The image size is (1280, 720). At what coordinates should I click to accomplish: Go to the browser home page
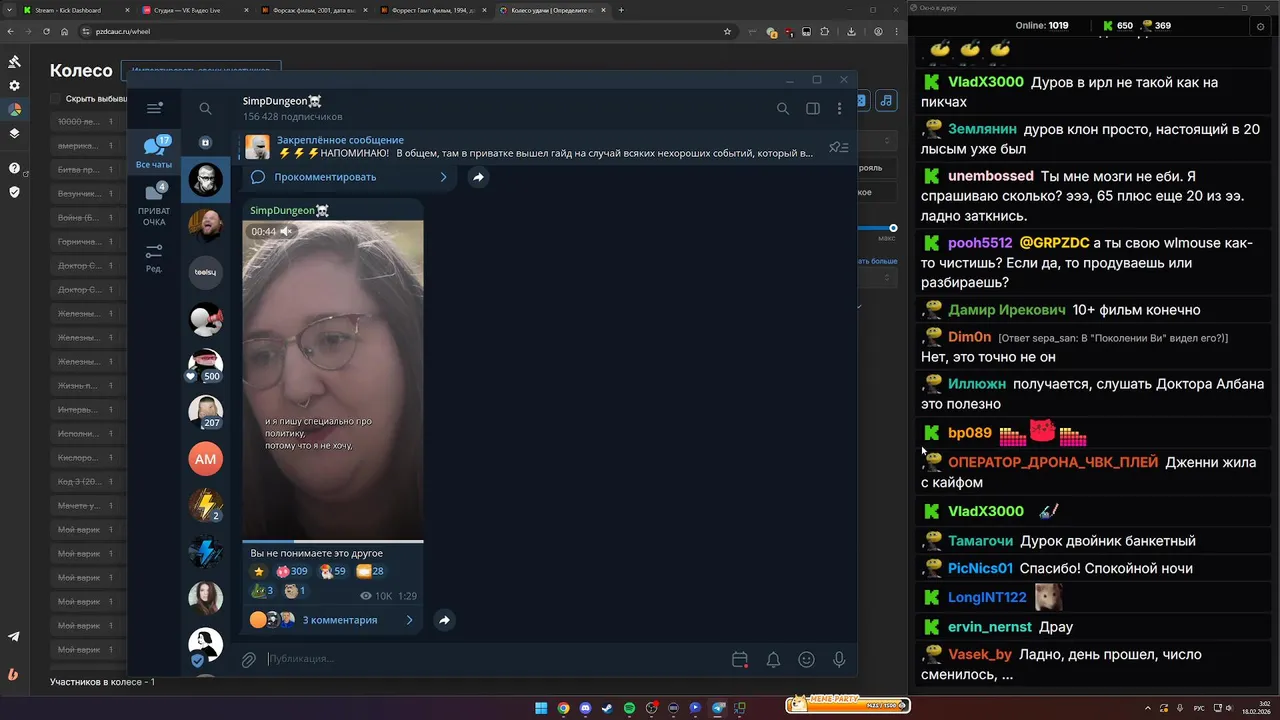(x=64, y=31)
